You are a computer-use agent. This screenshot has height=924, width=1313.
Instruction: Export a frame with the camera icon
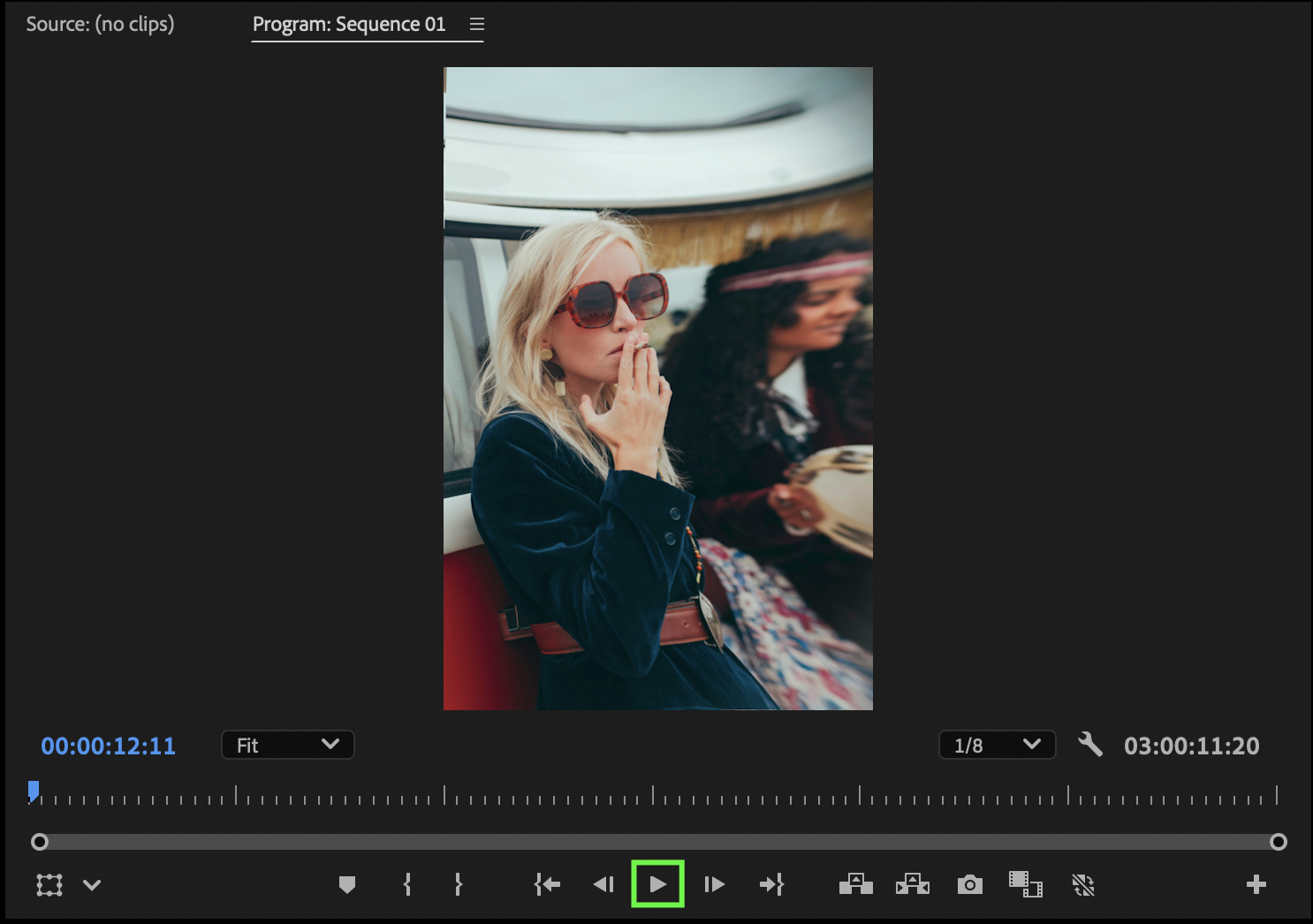(x=969, y=884)
